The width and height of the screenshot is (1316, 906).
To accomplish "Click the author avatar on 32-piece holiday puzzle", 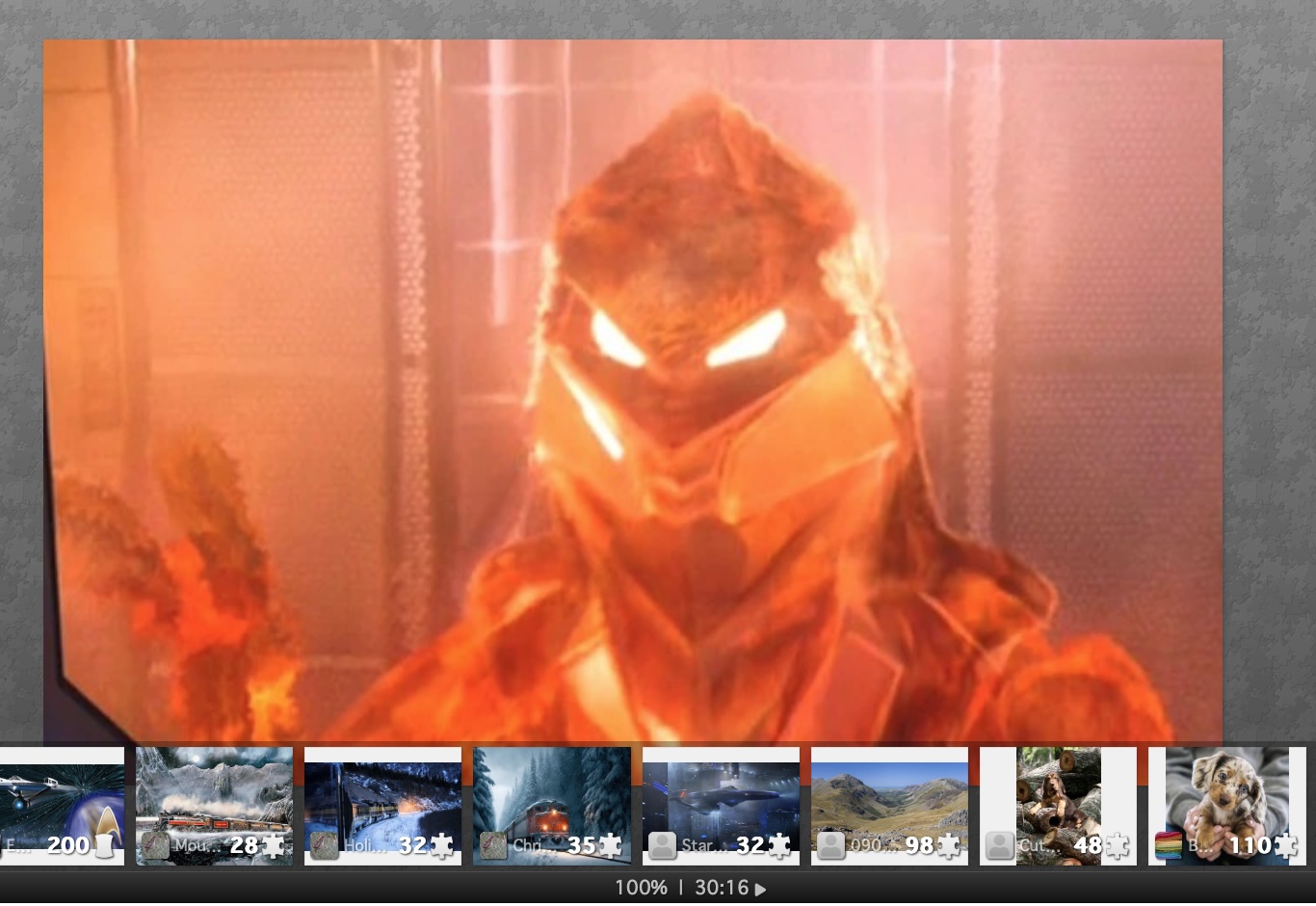I will (x=325, y=845).
